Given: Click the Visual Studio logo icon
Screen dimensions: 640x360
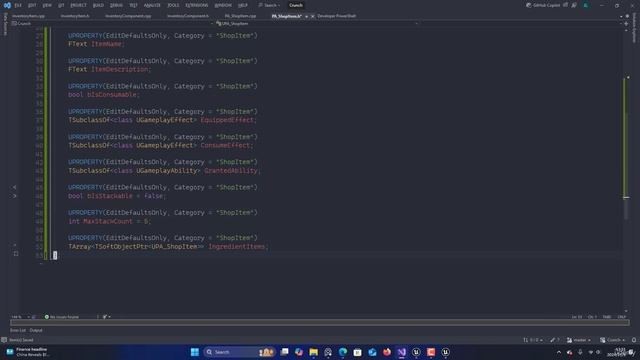Looking at the screenshot, I should coord(7,5).
